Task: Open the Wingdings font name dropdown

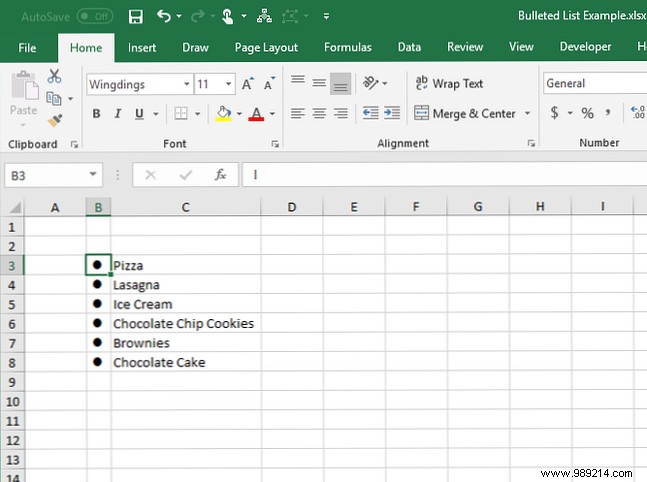Action: (187, 84)
